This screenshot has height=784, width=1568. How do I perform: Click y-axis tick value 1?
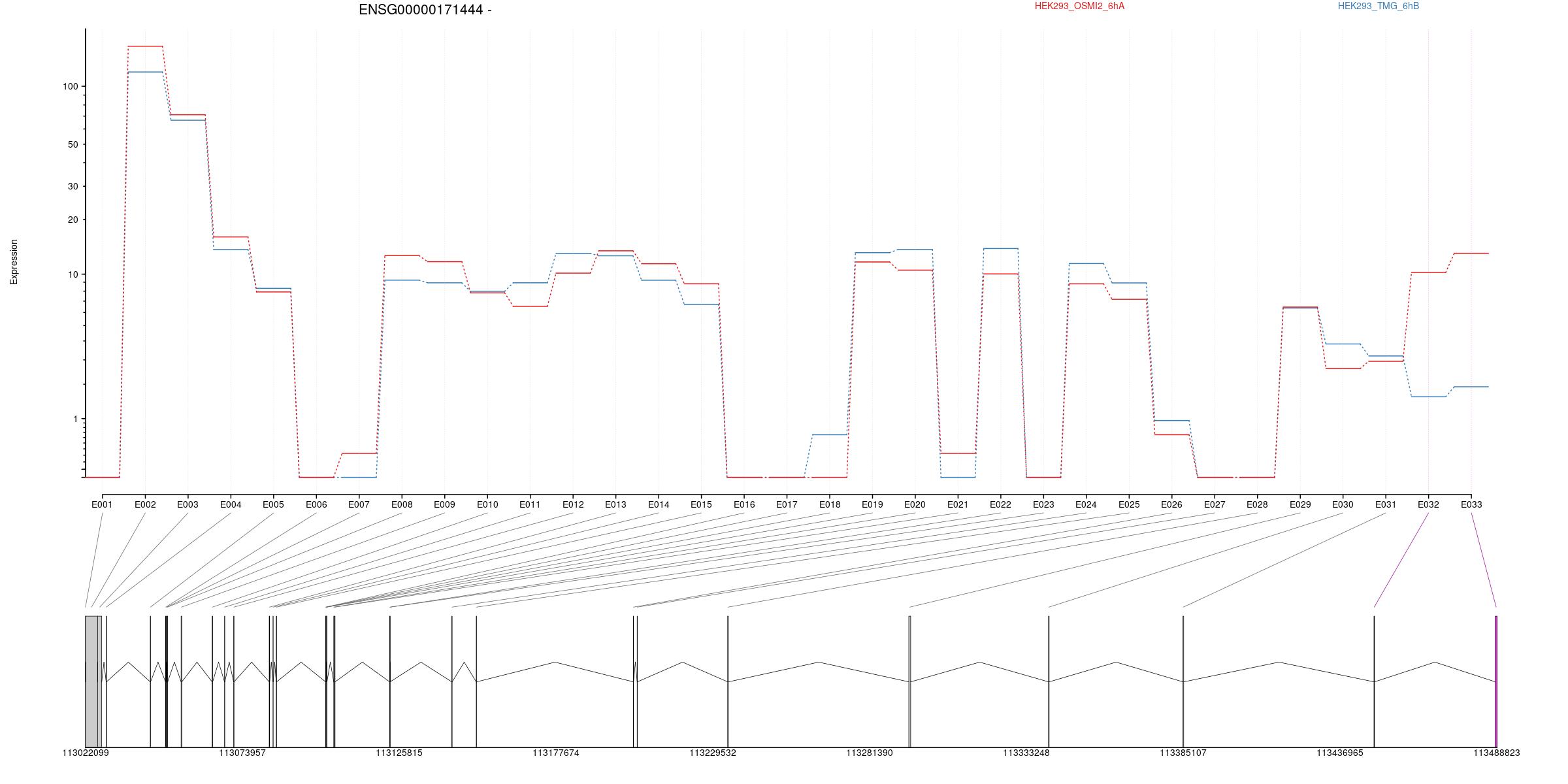pyautogui.click(x=75, y=419)
